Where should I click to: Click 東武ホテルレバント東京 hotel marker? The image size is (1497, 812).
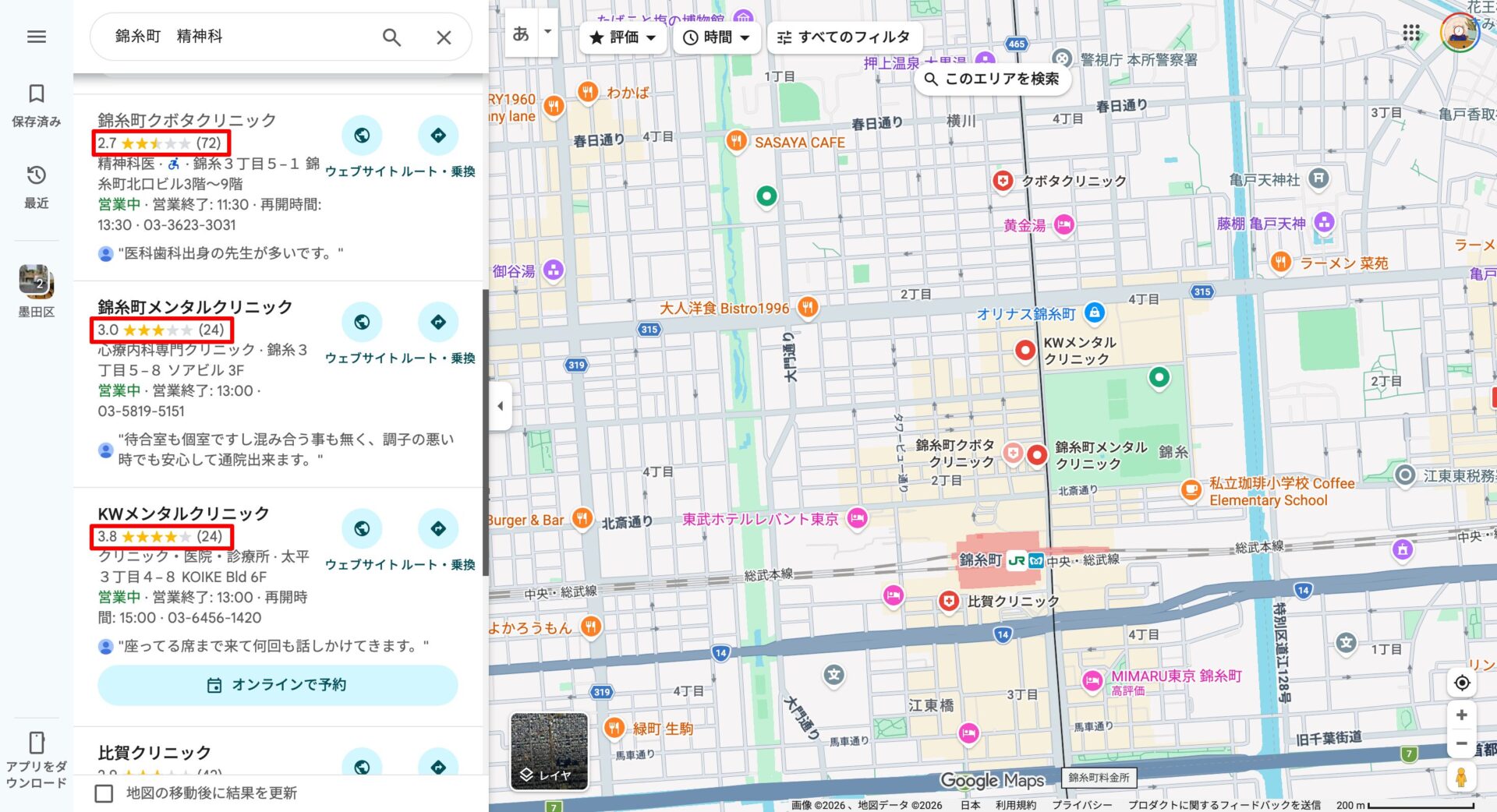857,518
